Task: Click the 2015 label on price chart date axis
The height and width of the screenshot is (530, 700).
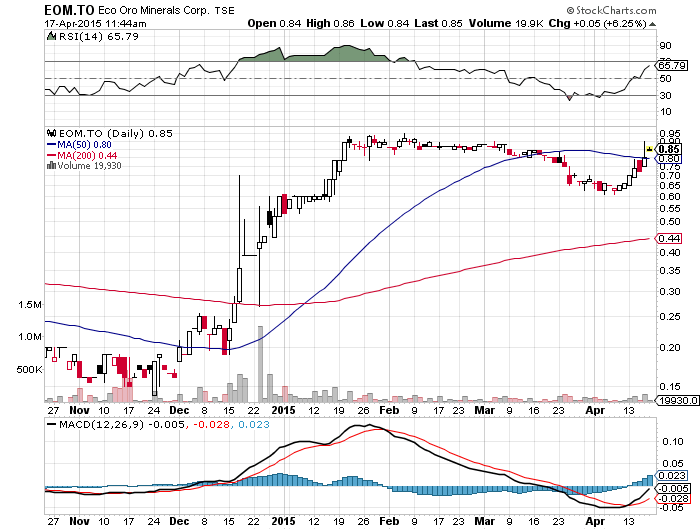Action: click(x=283, y=410)
